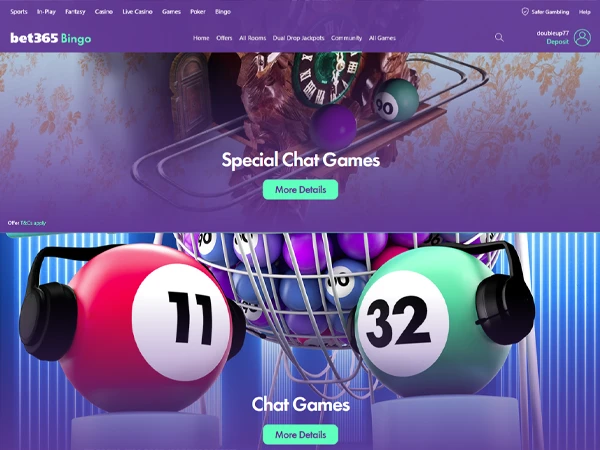Image resolution: width=600 pixels, height=450 pixels.
Task: Open the user account avatar icon
Action: (582, 38)
